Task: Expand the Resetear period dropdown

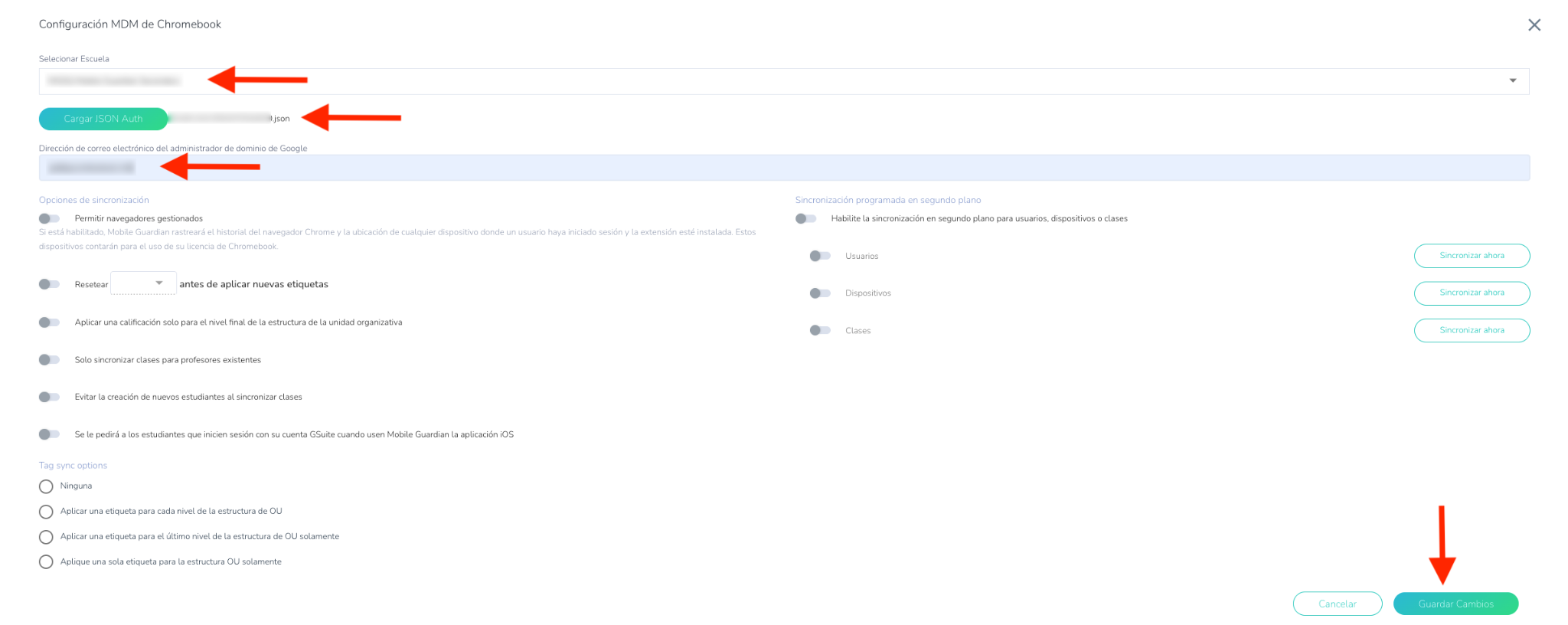Action: (x=143, y=283)
